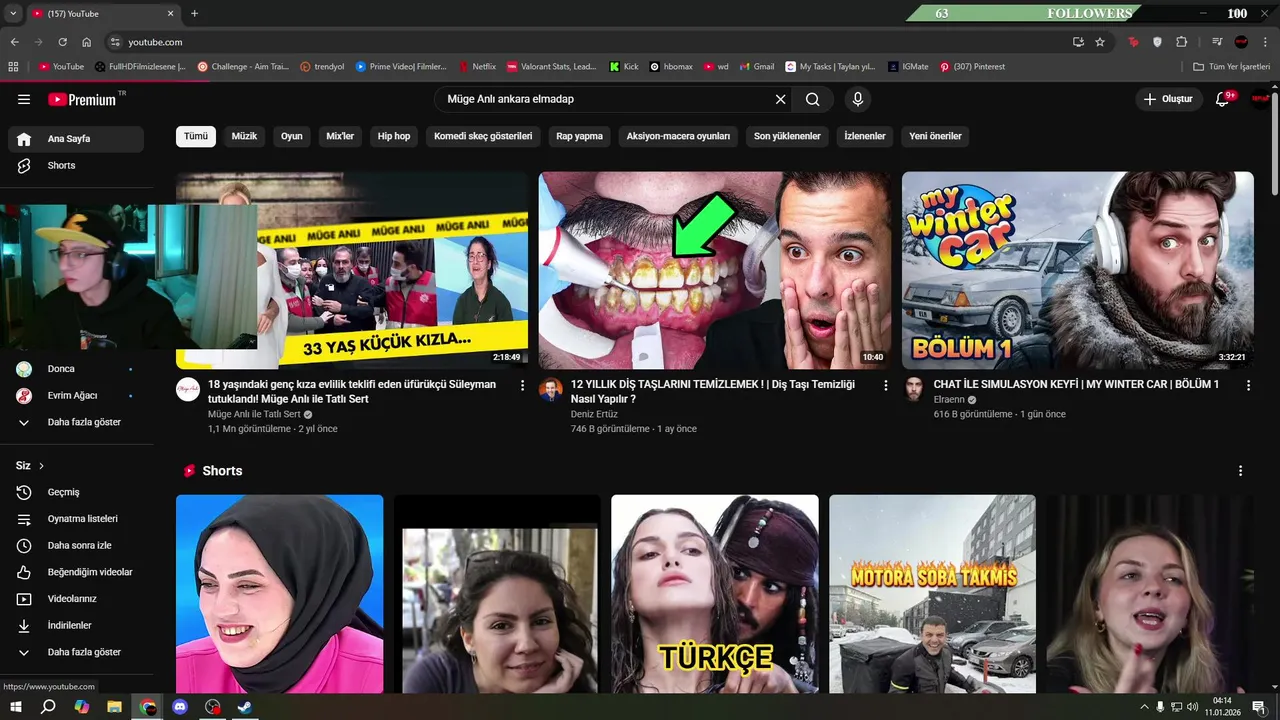Image resolution: width=1280 pixels, height=720 pixels.
Task: Open Müge Anlı ile Tatlı Sert channel avatar
Action: point(188,389)
